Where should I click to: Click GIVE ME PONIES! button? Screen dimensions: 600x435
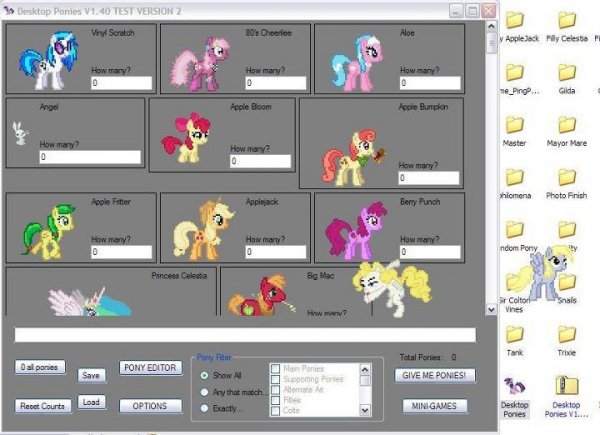click(435, 375)
